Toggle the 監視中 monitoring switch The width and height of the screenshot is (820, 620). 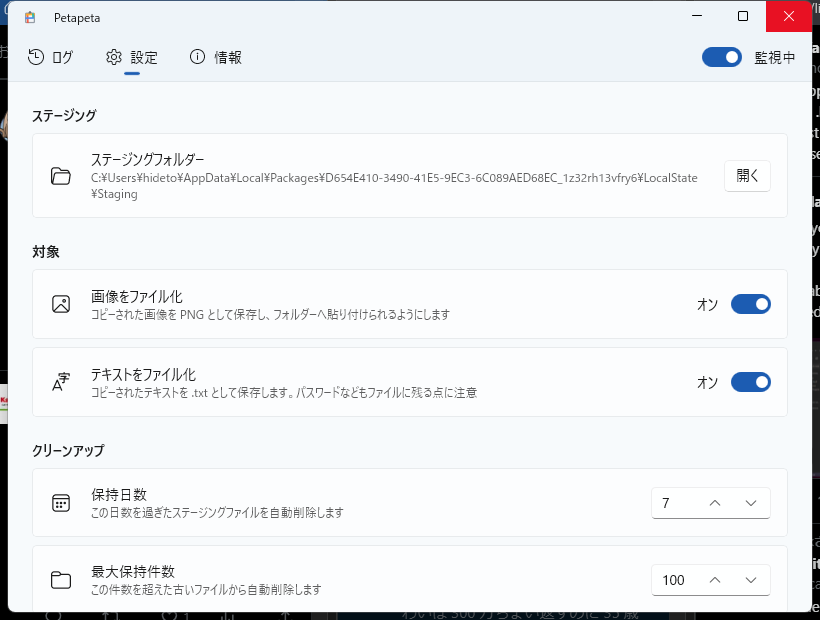pyautogui.click(x=722, y=57)
